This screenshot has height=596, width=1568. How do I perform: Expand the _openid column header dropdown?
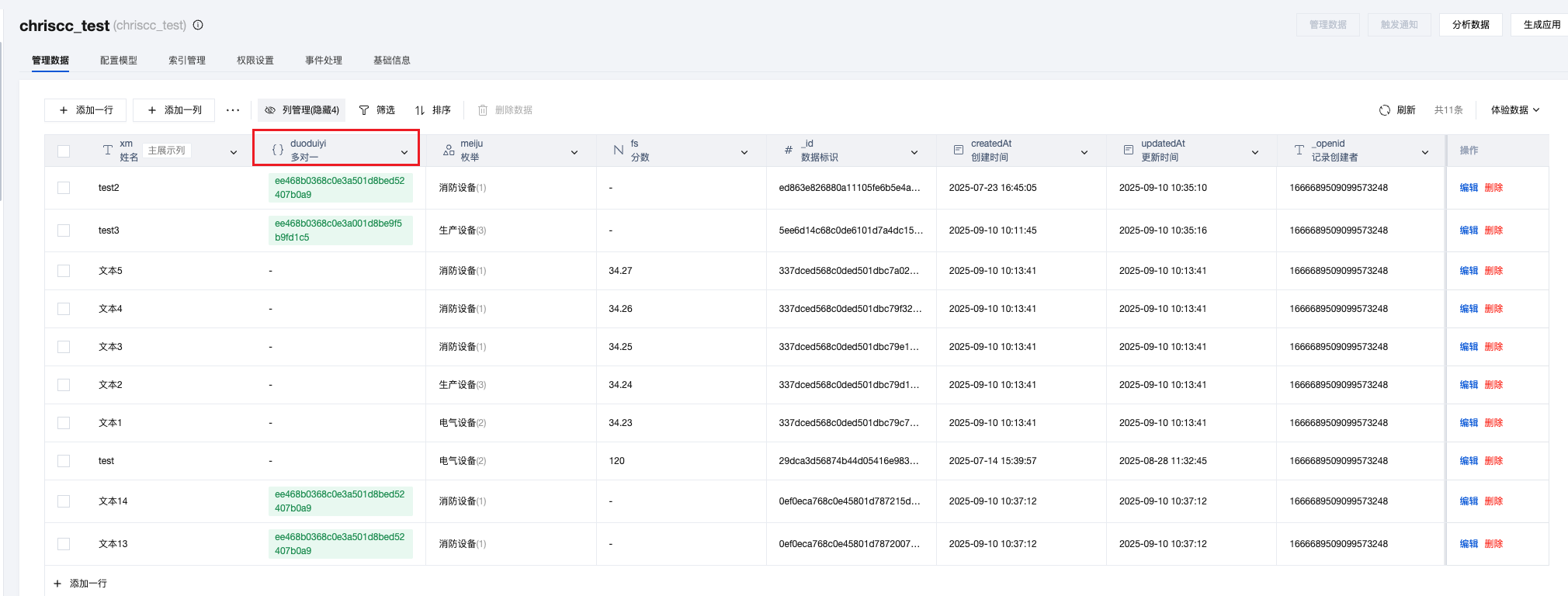pyautogui.click(x=1425, y=152)
